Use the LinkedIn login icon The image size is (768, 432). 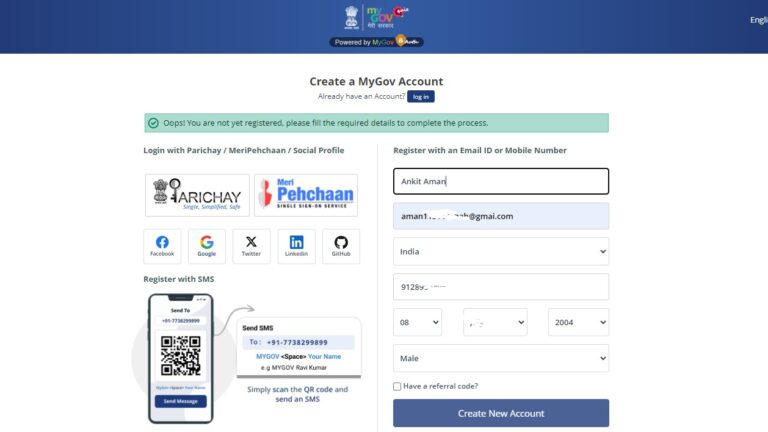pos(296,246)
